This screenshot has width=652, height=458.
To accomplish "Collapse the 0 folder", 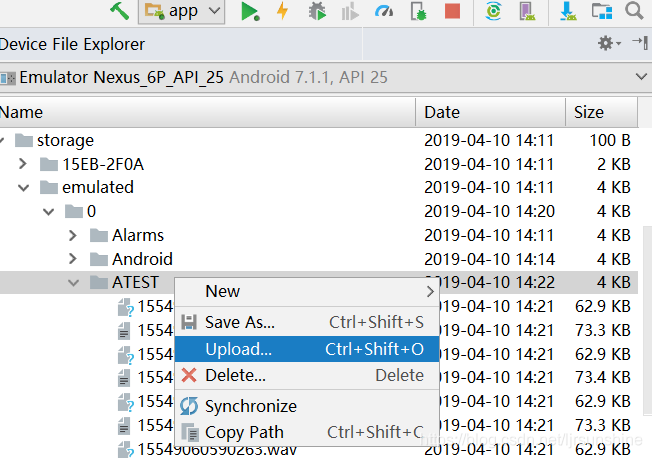I will [x=49, y=212].
